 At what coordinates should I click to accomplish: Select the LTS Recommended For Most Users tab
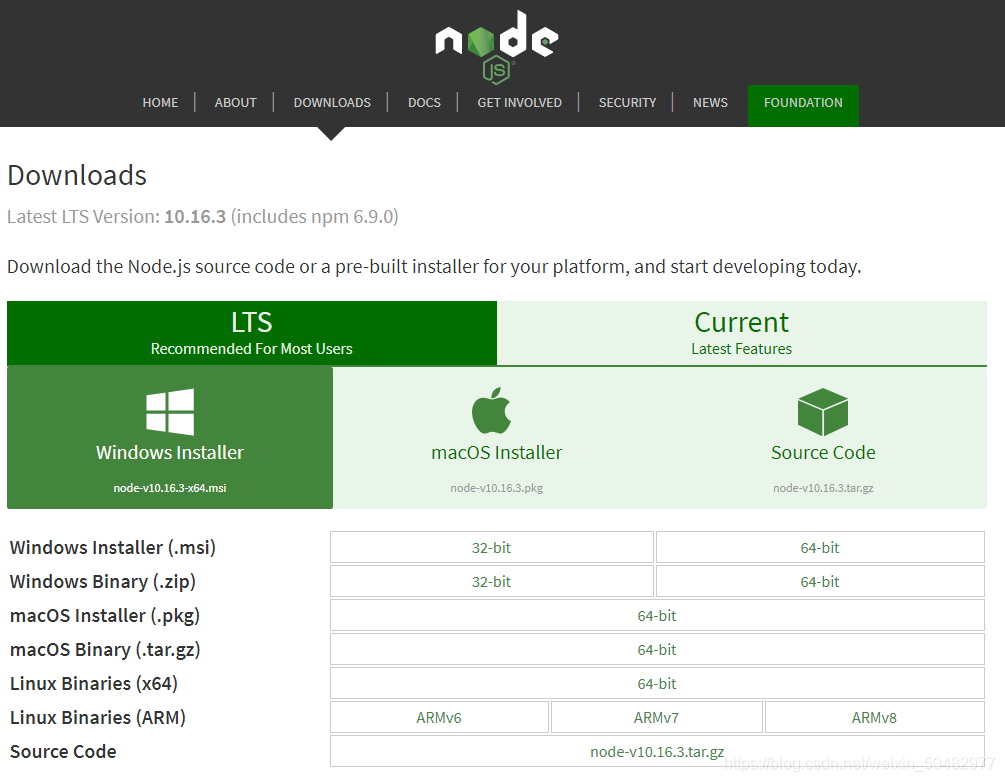(x=252, y=333)
